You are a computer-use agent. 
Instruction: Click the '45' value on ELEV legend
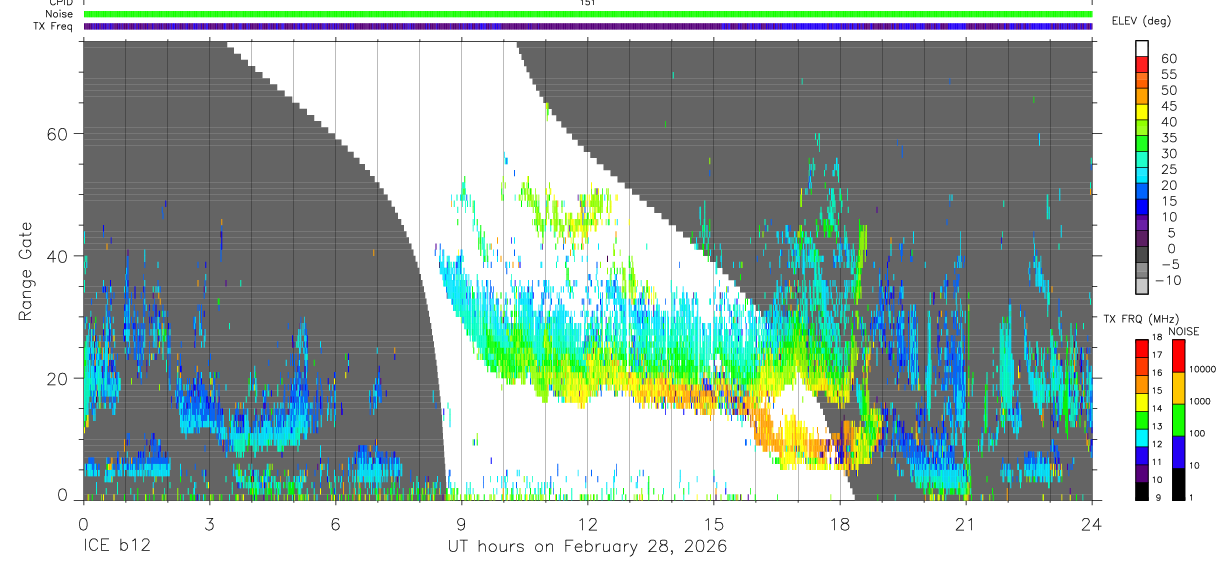coord(1168,106)
